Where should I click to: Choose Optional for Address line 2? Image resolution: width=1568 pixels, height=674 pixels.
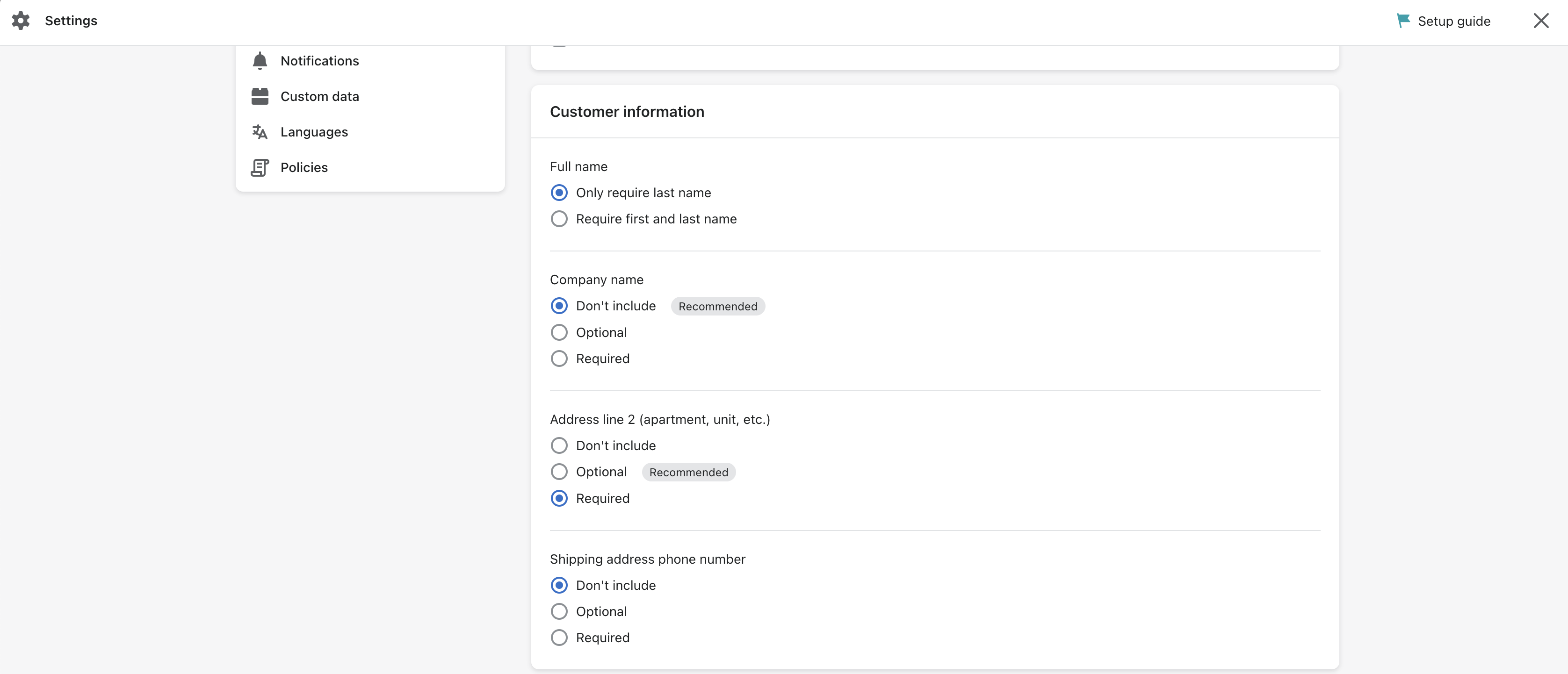[559, 472]
